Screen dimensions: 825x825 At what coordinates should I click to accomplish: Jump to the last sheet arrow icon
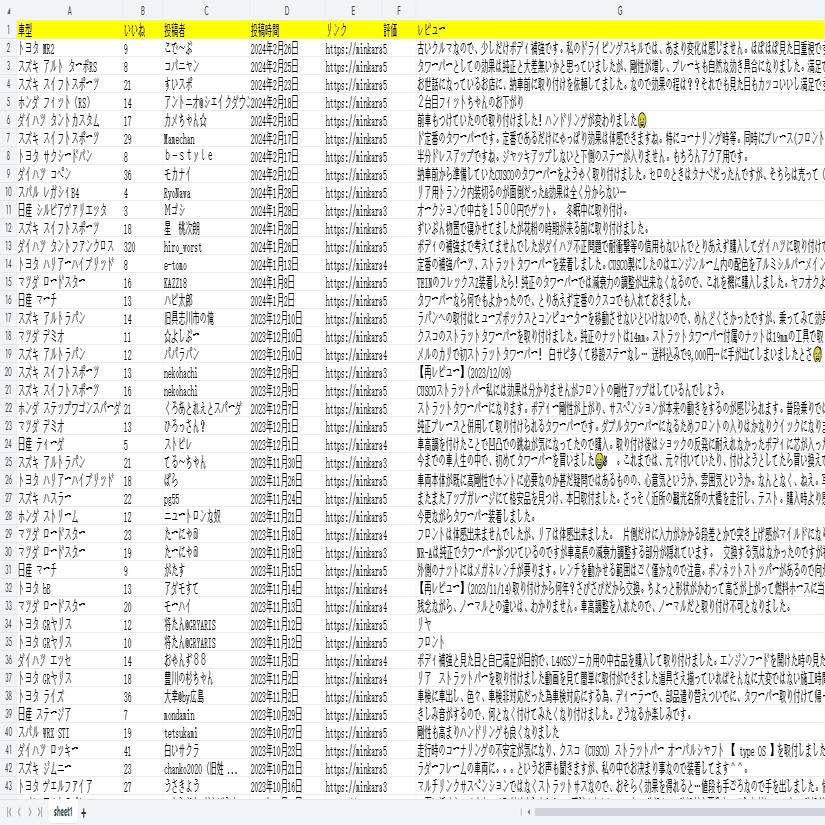39,812
